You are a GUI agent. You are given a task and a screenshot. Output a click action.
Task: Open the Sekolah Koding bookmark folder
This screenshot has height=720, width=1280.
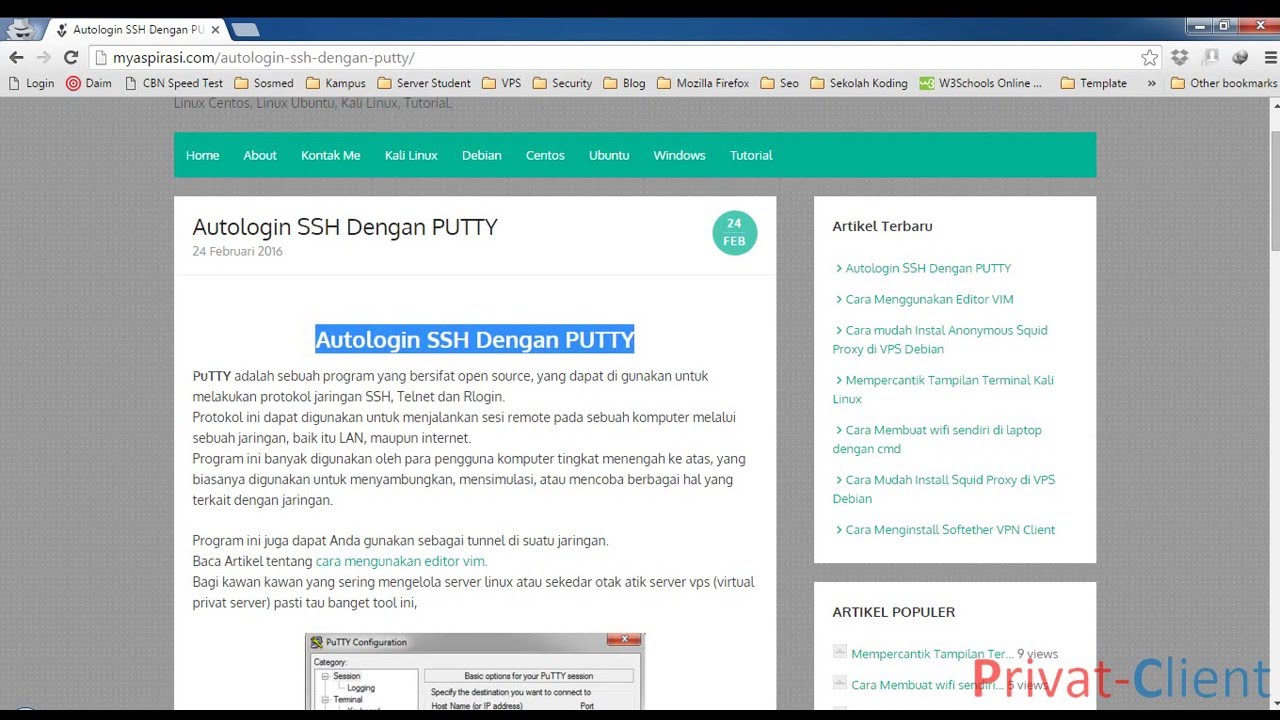click(x=859, y=83)
